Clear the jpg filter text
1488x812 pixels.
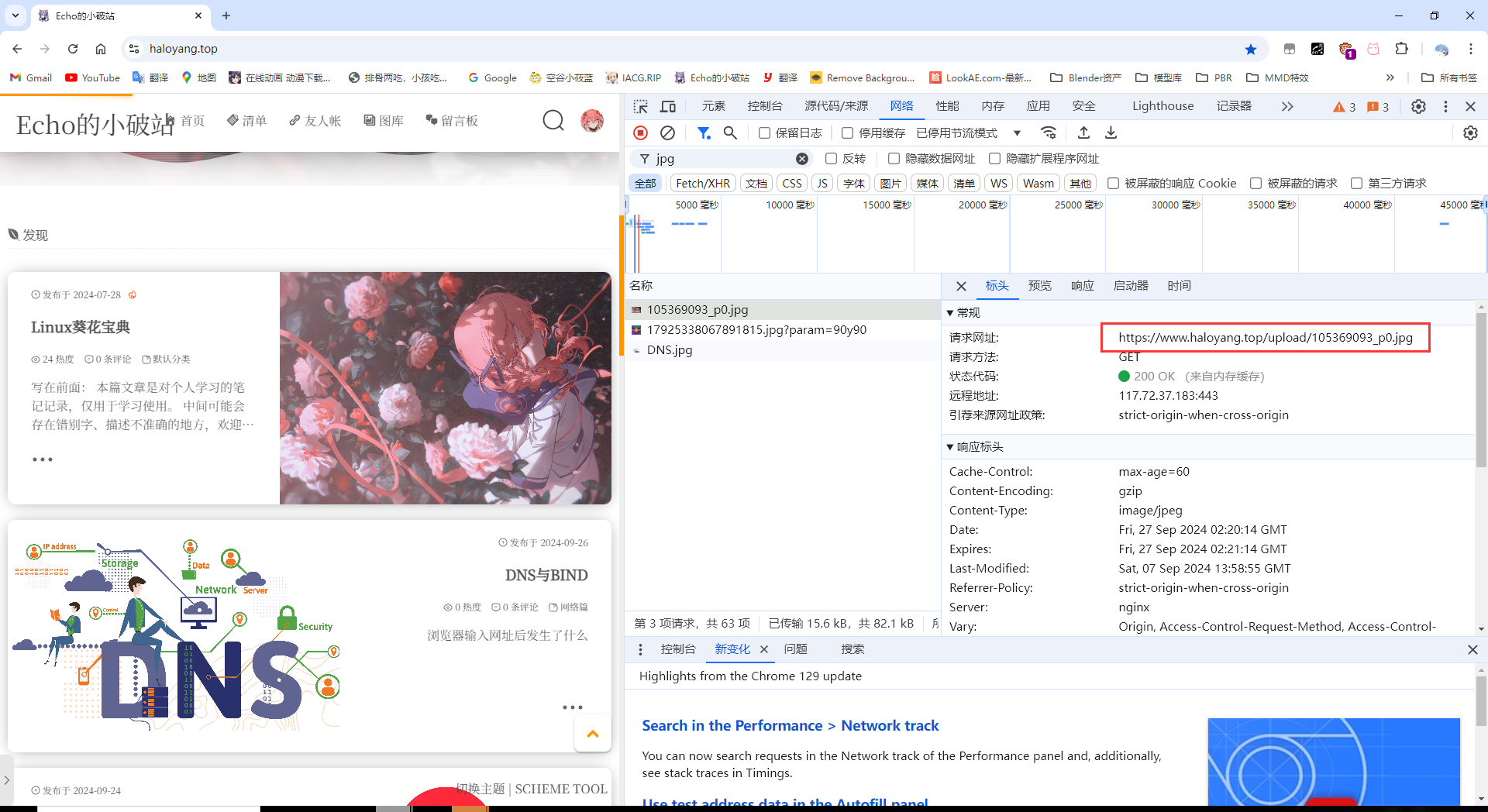(x=802, y=159)
